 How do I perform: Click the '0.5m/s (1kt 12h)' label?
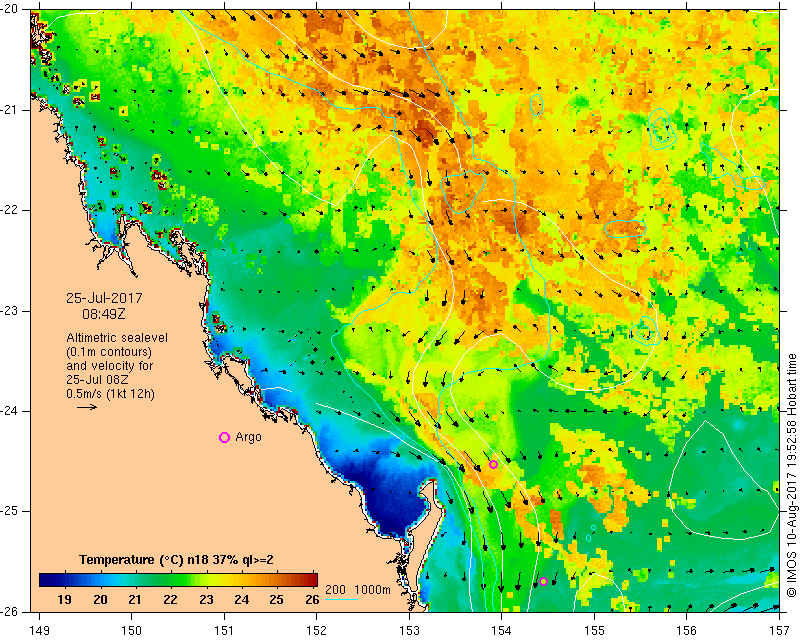coord(110,393)
